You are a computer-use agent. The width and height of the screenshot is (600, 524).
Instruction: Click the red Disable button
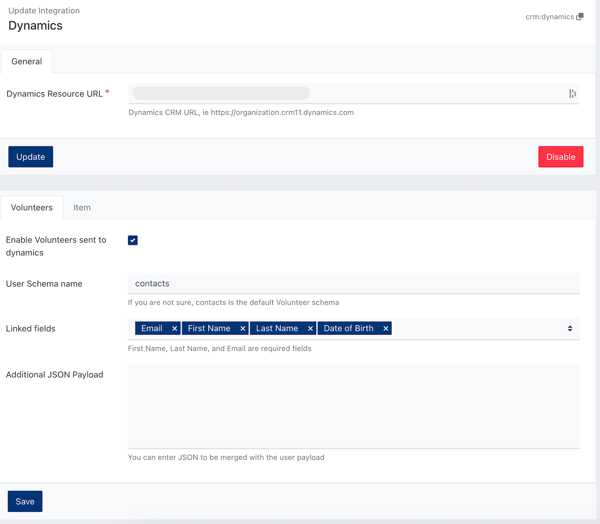[x=561, y=157]
